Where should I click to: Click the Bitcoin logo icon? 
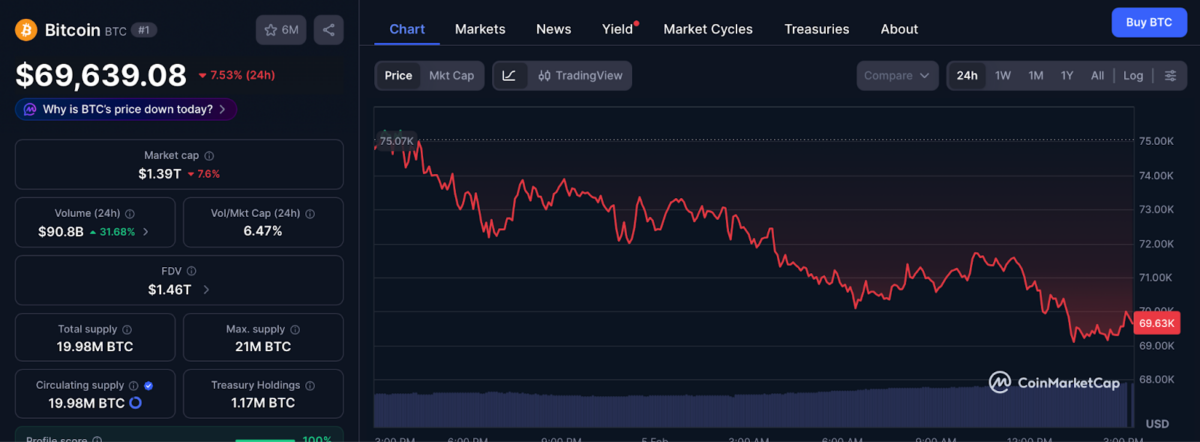[x=26, y=30]
